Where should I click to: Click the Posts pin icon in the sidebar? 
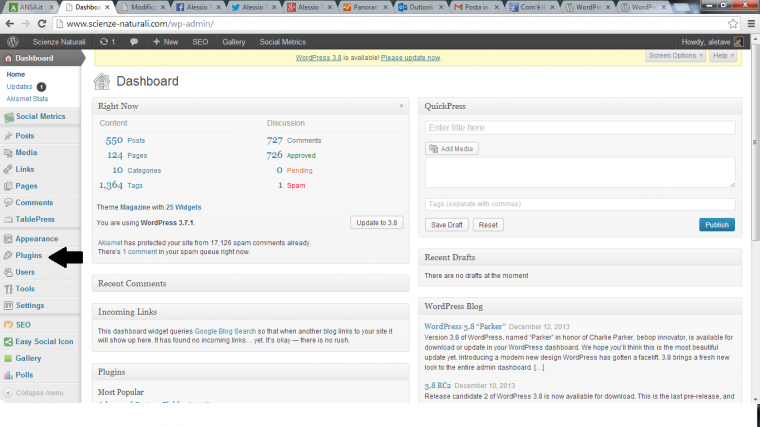8,136
